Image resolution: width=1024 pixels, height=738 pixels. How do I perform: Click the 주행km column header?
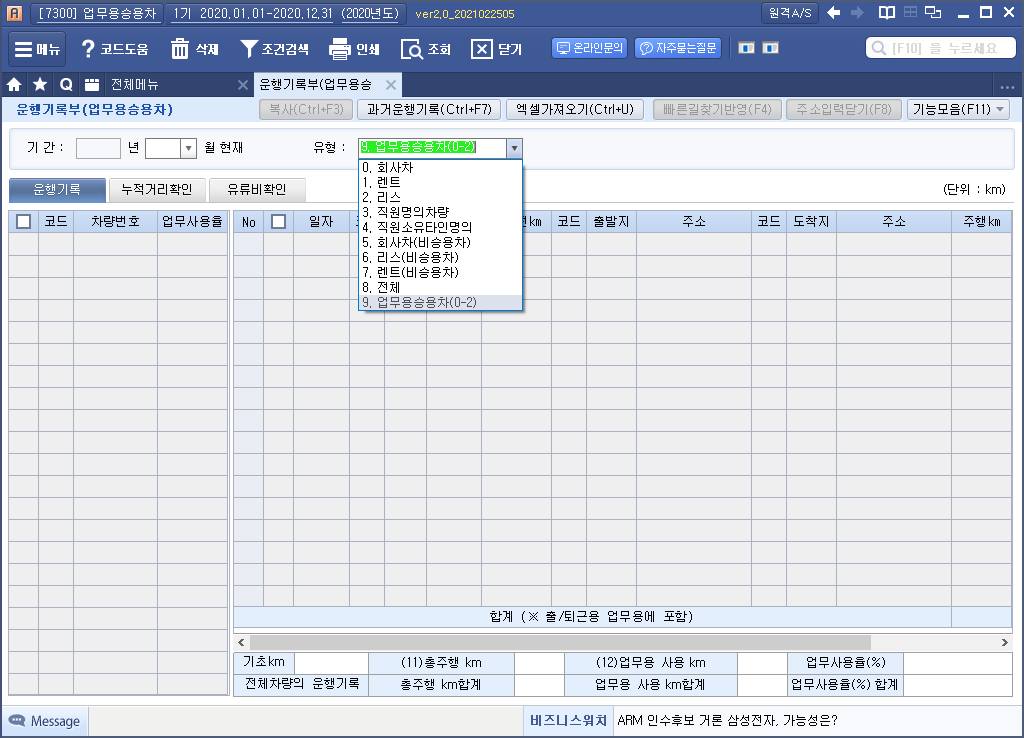982,221
